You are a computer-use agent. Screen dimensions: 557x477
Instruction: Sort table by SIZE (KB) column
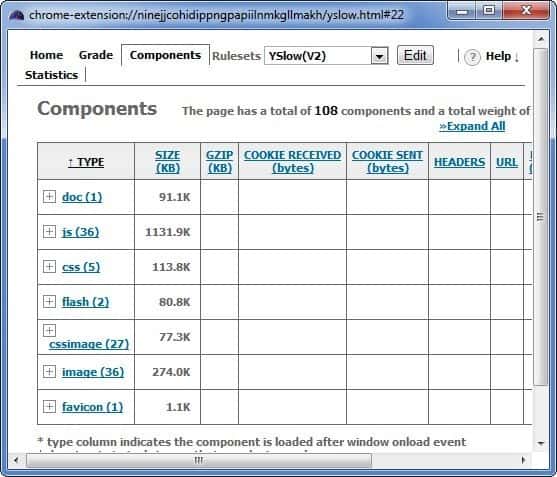pos(168,162)
